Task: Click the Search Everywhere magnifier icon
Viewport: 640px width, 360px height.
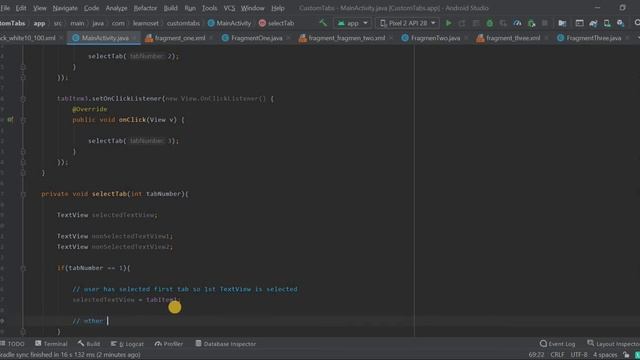Action: coord(637,23)
